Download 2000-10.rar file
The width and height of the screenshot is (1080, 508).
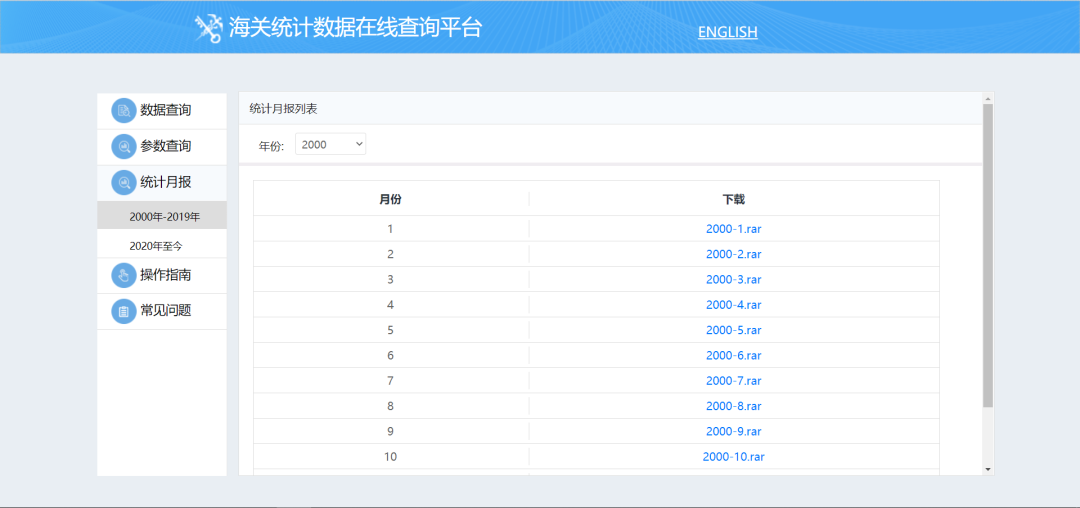(x=734, y=456)
